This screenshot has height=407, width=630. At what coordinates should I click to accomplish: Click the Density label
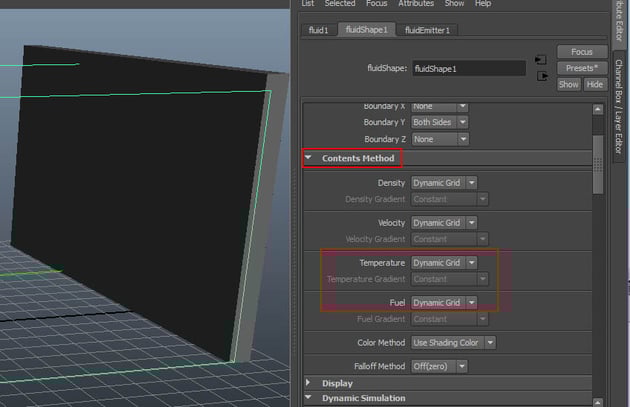(x=391, y=183)
